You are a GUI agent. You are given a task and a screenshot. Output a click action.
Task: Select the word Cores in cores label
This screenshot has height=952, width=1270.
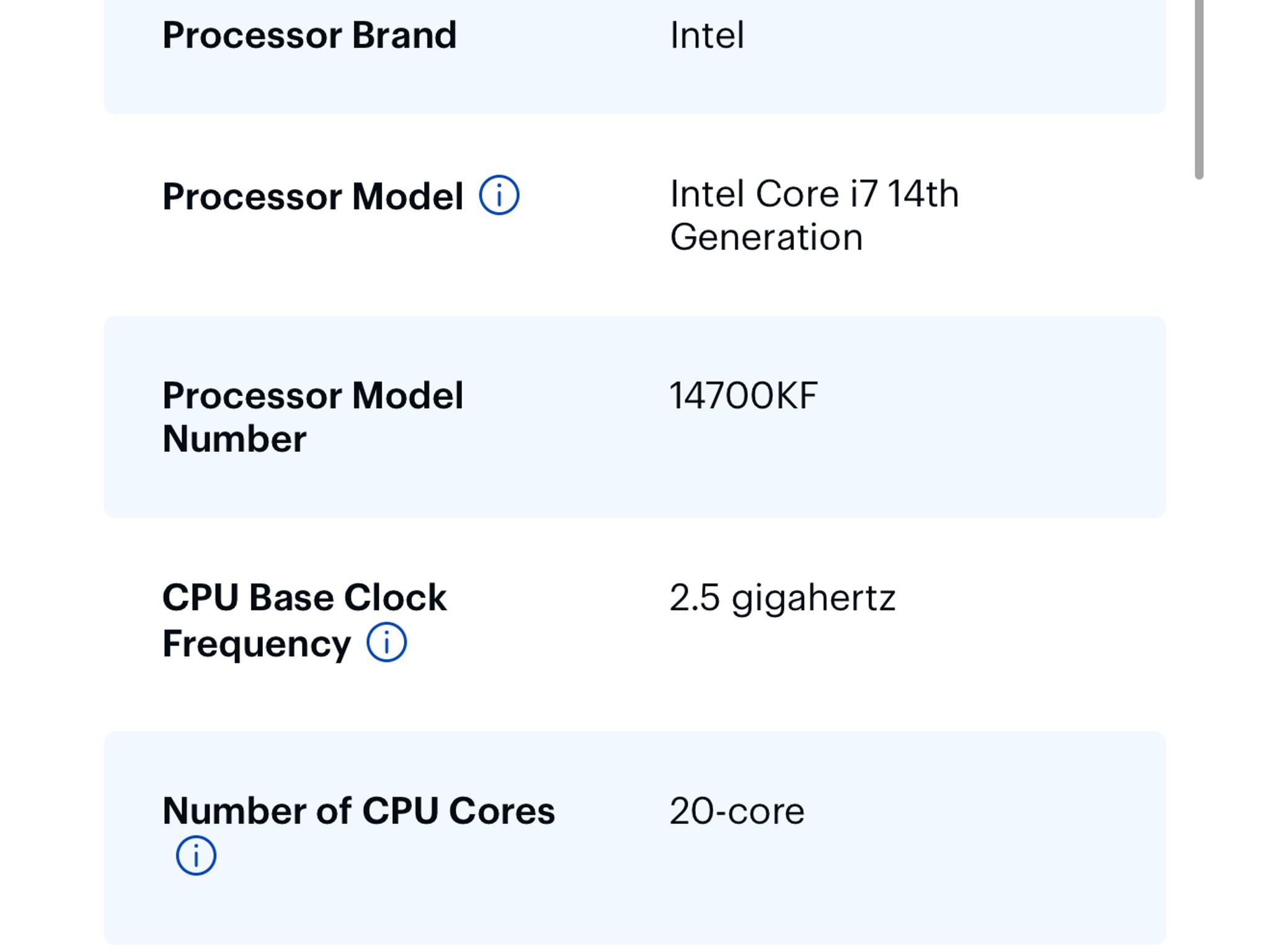tap(502, 811)
